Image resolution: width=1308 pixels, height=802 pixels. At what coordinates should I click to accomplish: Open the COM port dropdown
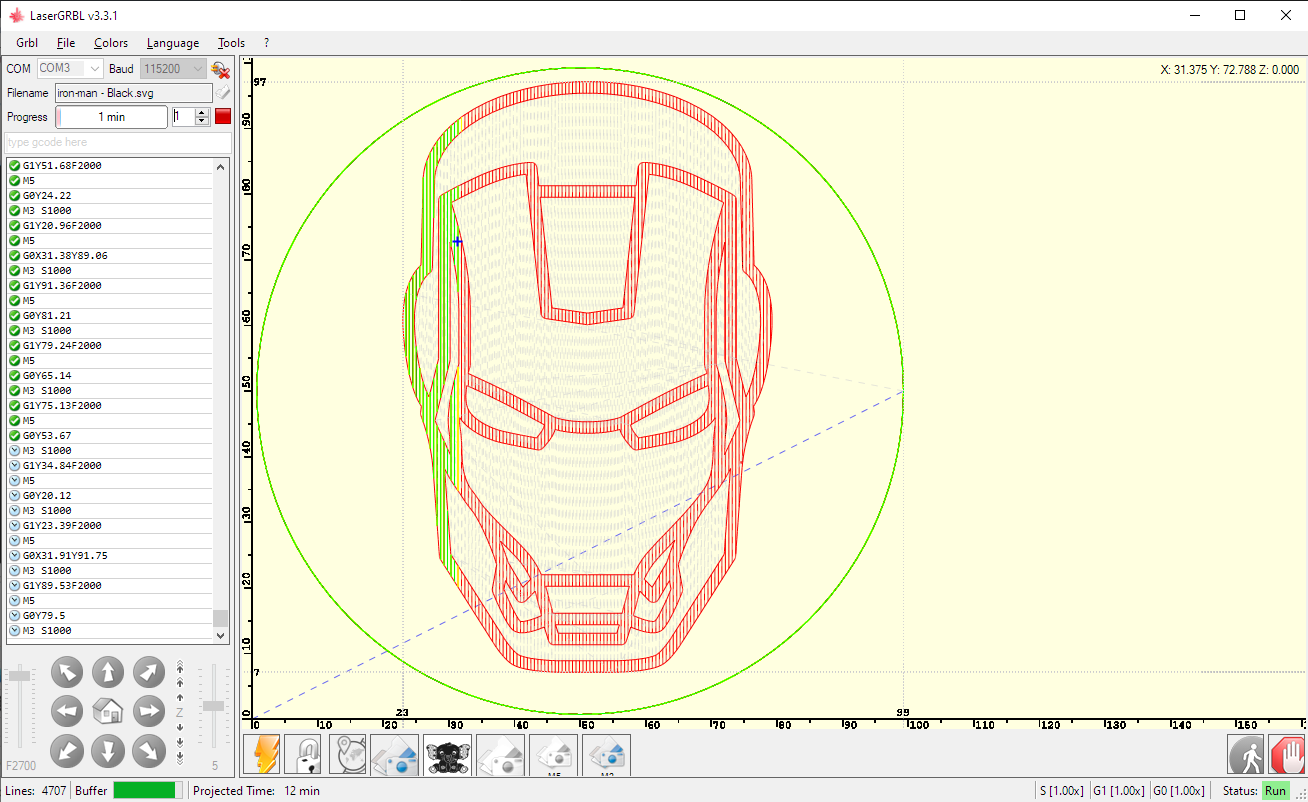pyautogui.click(x=94, y=69)
